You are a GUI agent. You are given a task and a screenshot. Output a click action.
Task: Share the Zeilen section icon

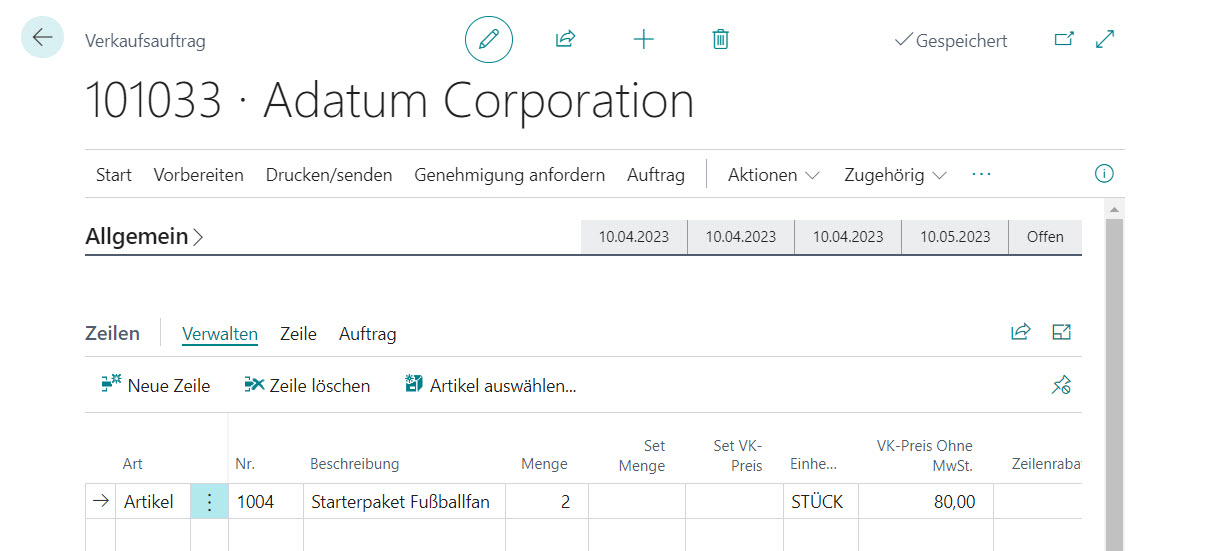tap(1020, 333)
